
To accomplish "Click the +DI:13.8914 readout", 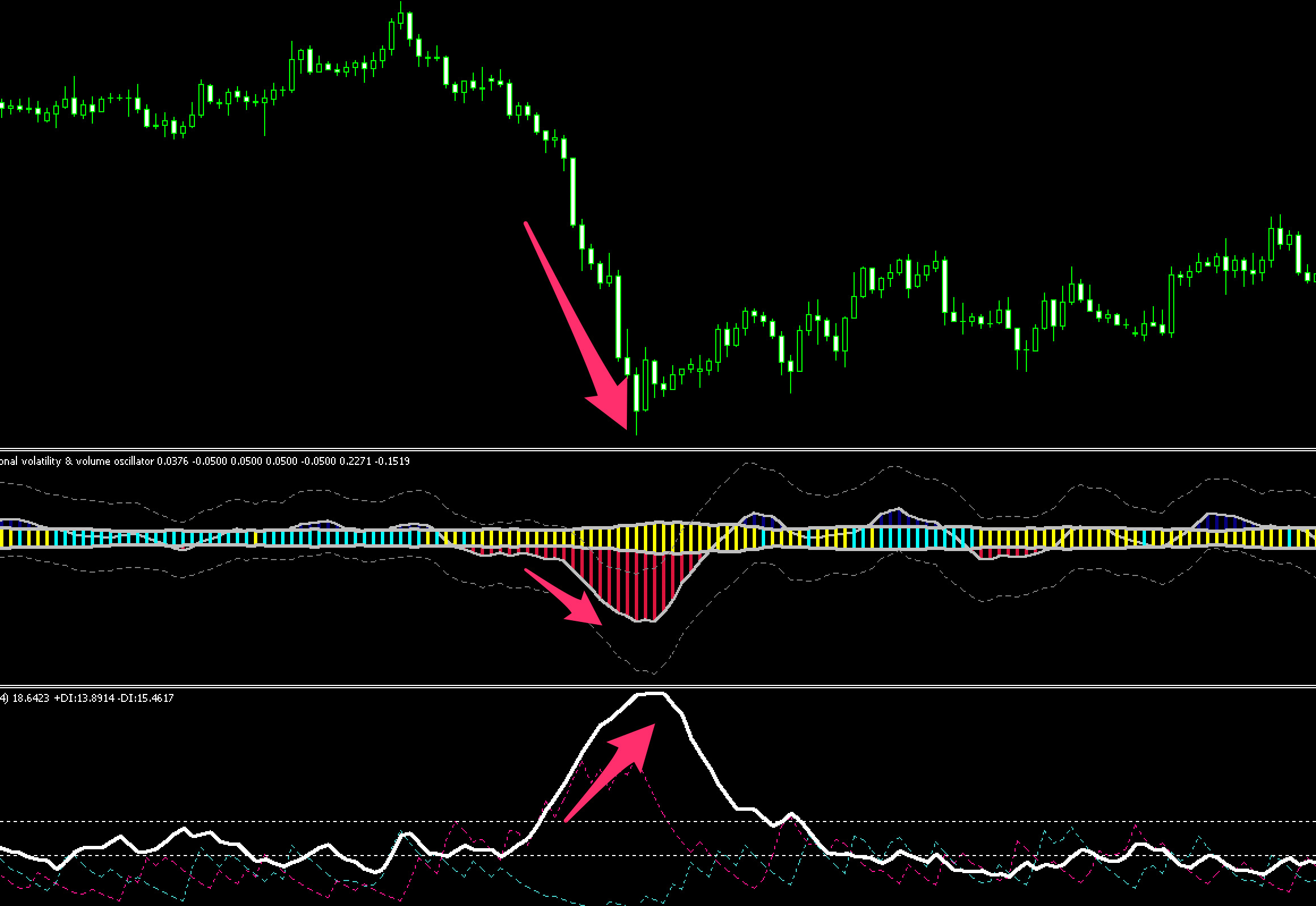I will [84, 698].
